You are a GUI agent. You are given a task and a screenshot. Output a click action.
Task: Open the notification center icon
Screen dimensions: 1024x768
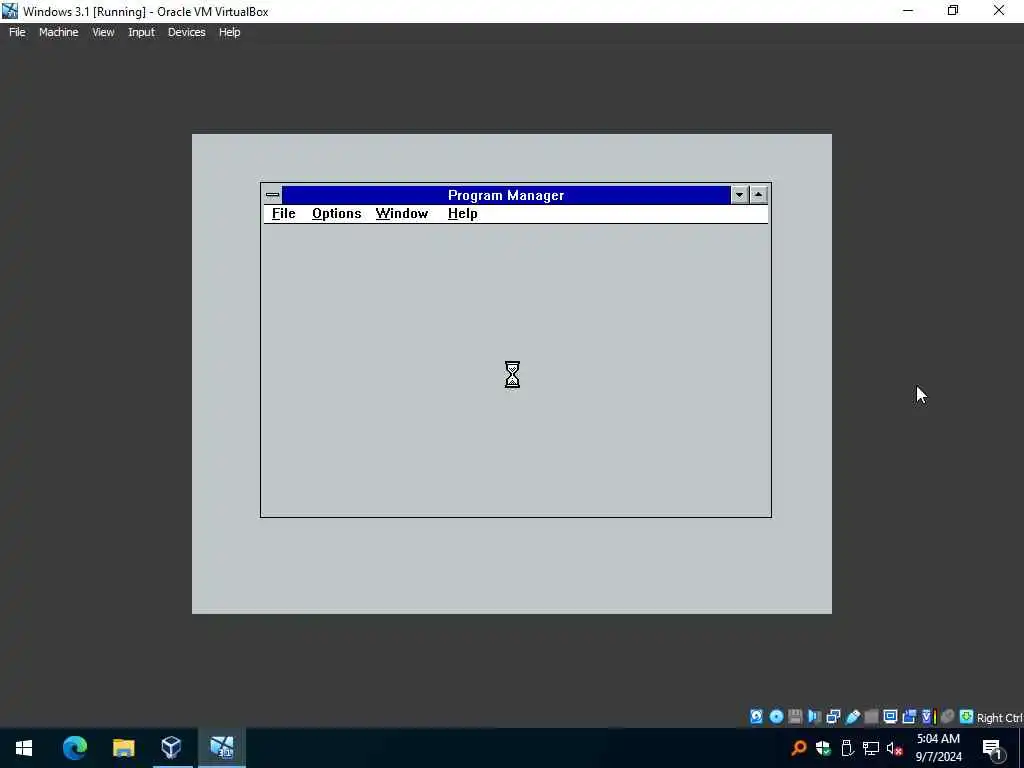tap(993, 749)
